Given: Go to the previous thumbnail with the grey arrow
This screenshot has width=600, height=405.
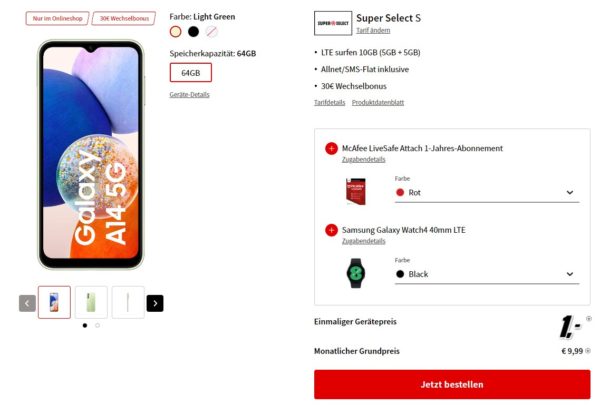Looking at the screenshot, I should (27, 303).
